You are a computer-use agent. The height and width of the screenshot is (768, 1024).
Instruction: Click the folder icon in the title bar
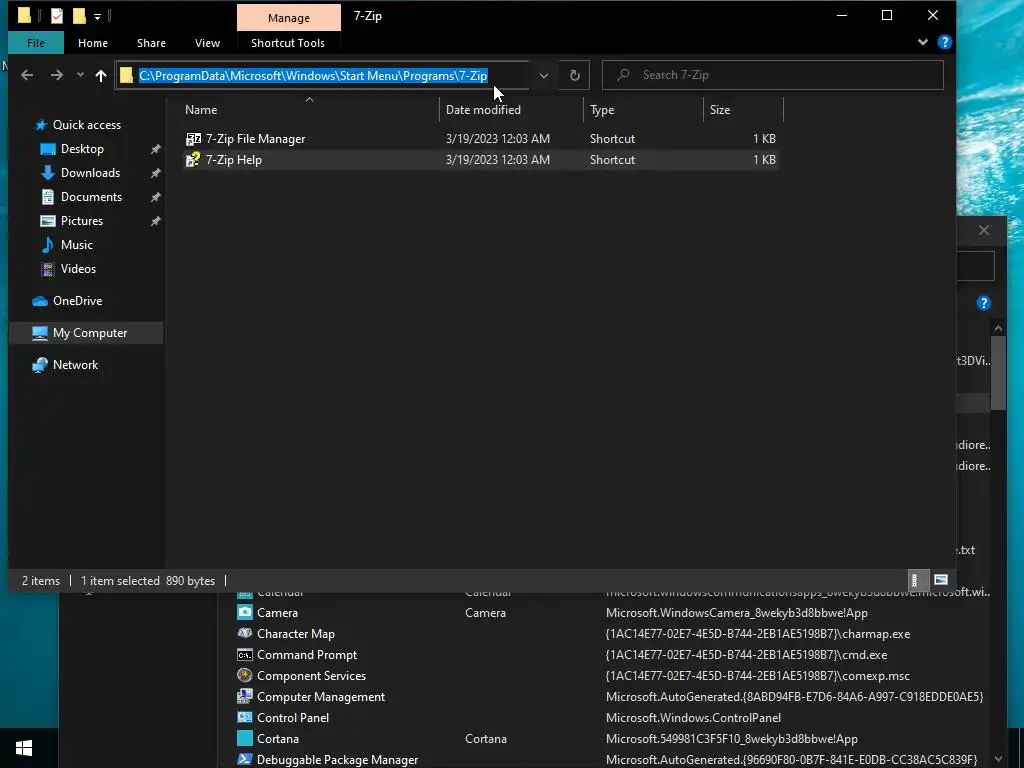[24, 15]
